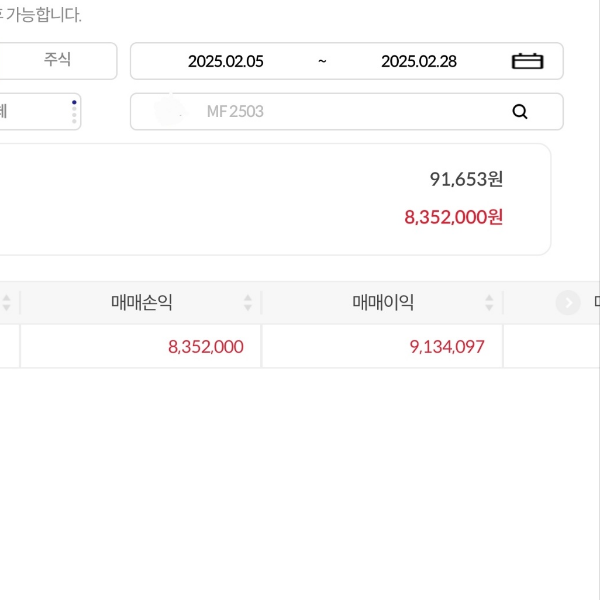
Task: Open the partially visible left dropdown
Action: click(35, 112)
